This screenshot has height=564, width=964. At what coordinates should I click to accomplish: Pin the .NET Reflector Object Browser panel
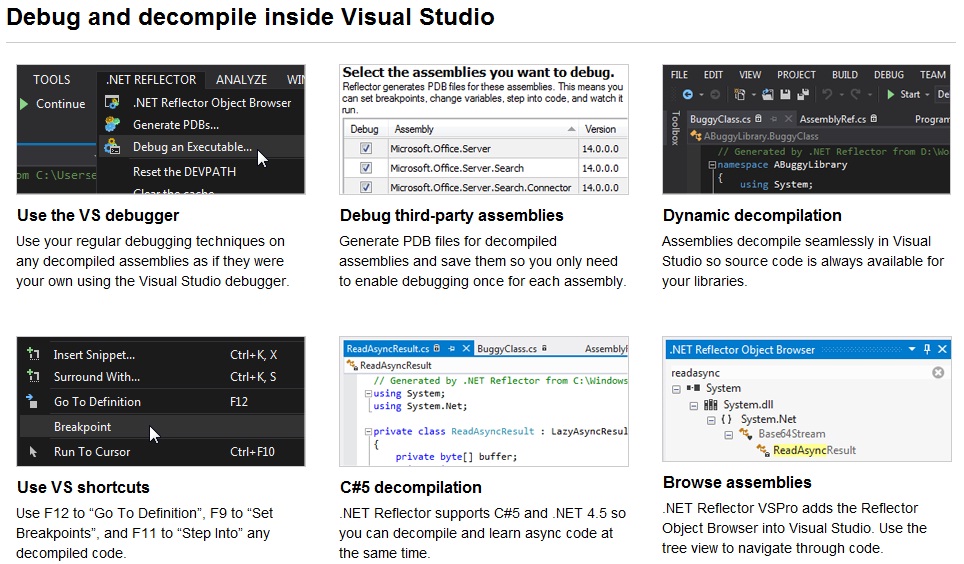(927, 349)
